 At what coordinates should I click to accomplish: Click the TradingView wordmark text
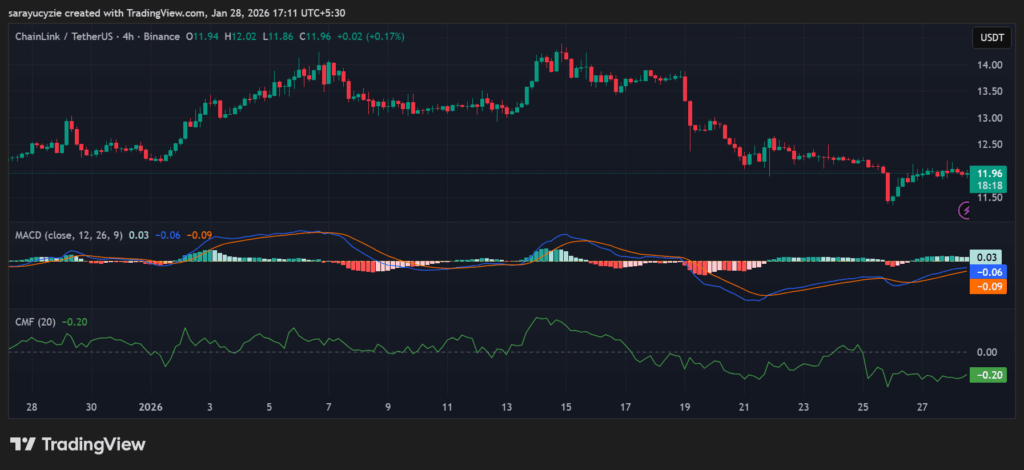click(95, 444)
